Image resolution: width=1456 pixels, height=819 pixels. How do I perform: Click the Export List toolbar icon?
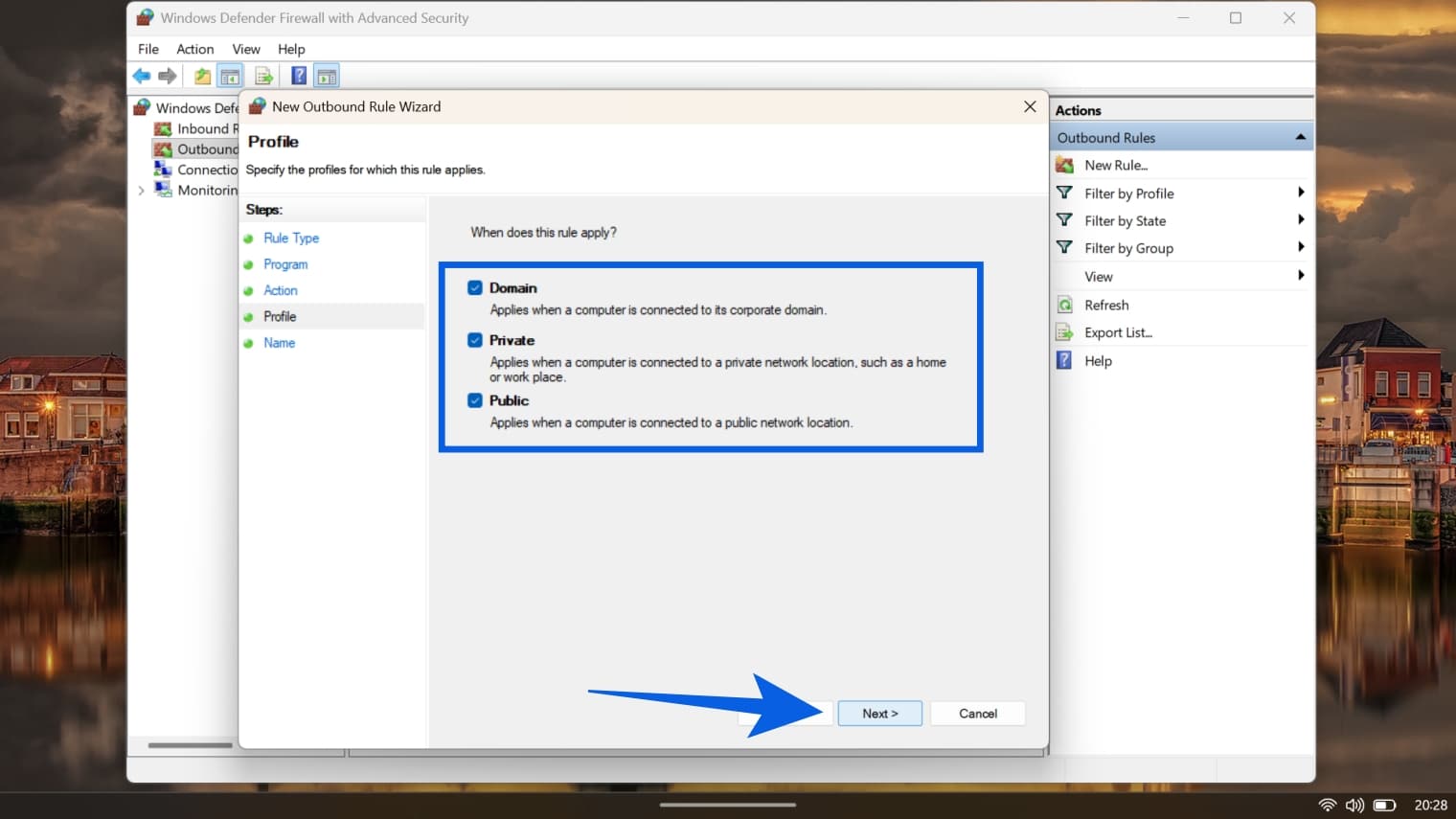tap(263, 76)
